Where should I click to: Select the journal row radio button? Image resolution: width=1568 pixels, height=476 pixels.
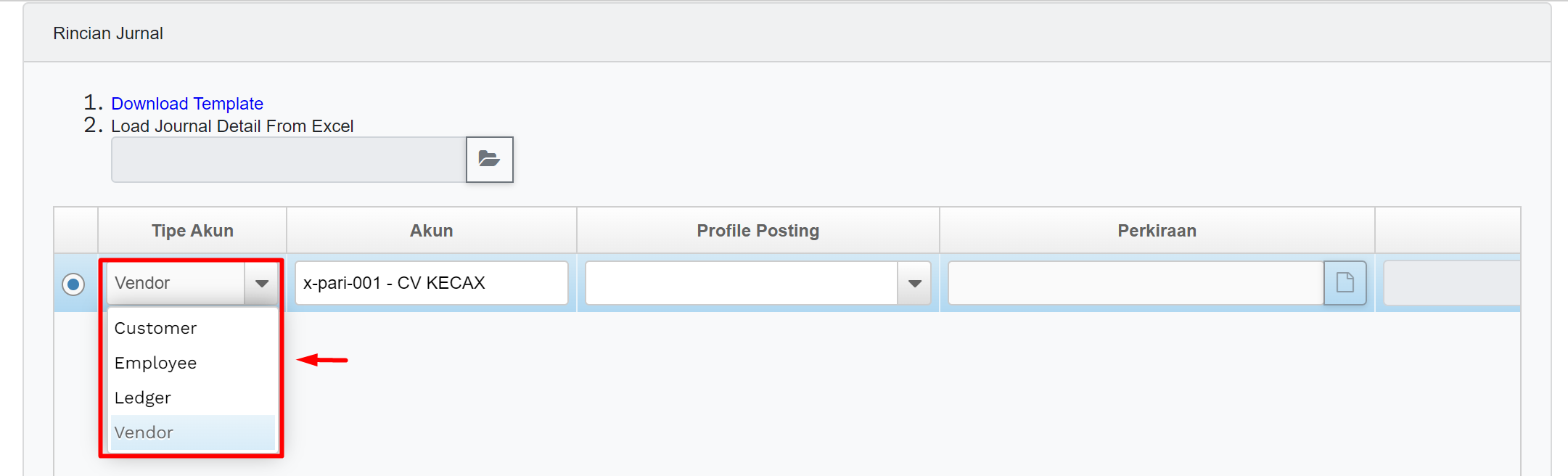point(73,284)
